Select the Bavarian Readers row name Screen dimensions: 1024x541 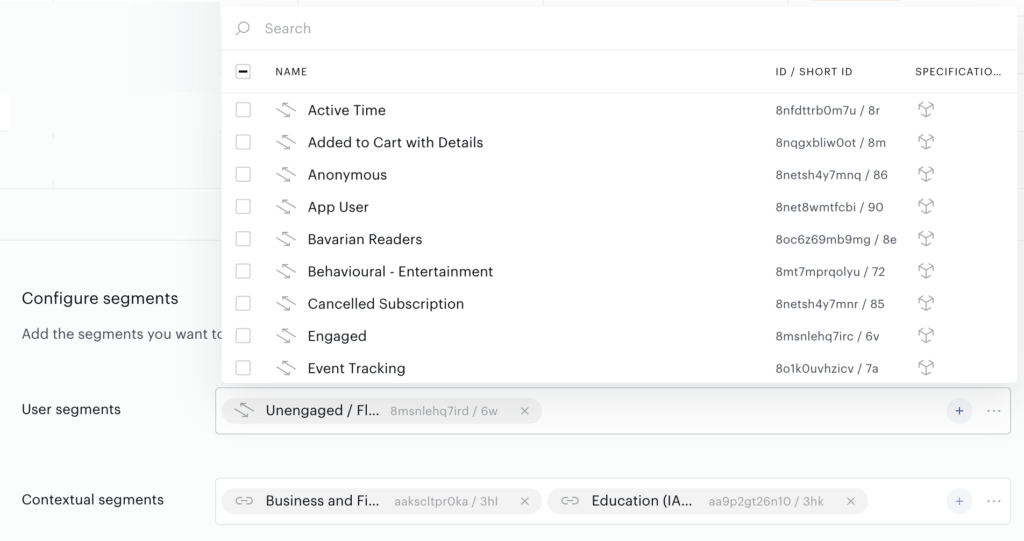click(365, 239)
